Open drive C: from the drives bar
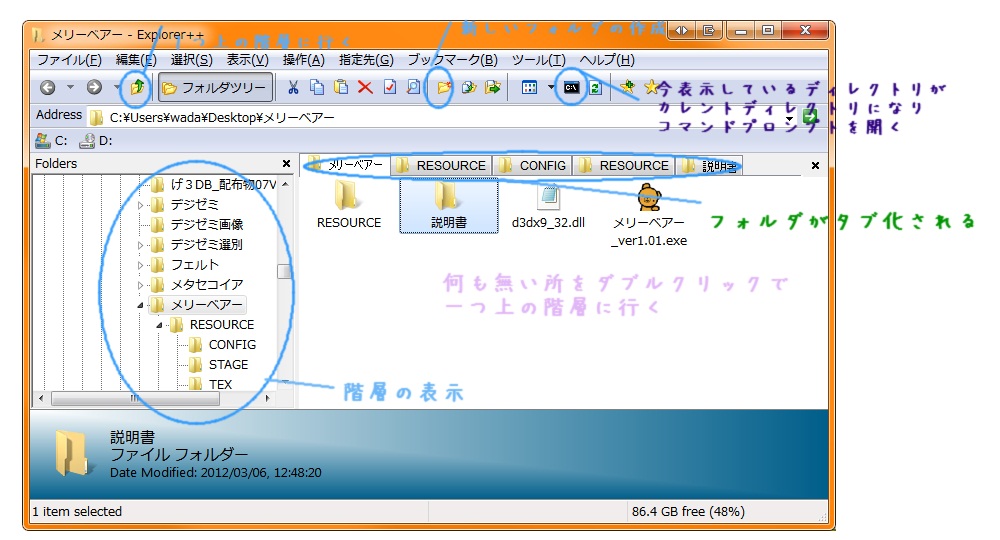 52,141
